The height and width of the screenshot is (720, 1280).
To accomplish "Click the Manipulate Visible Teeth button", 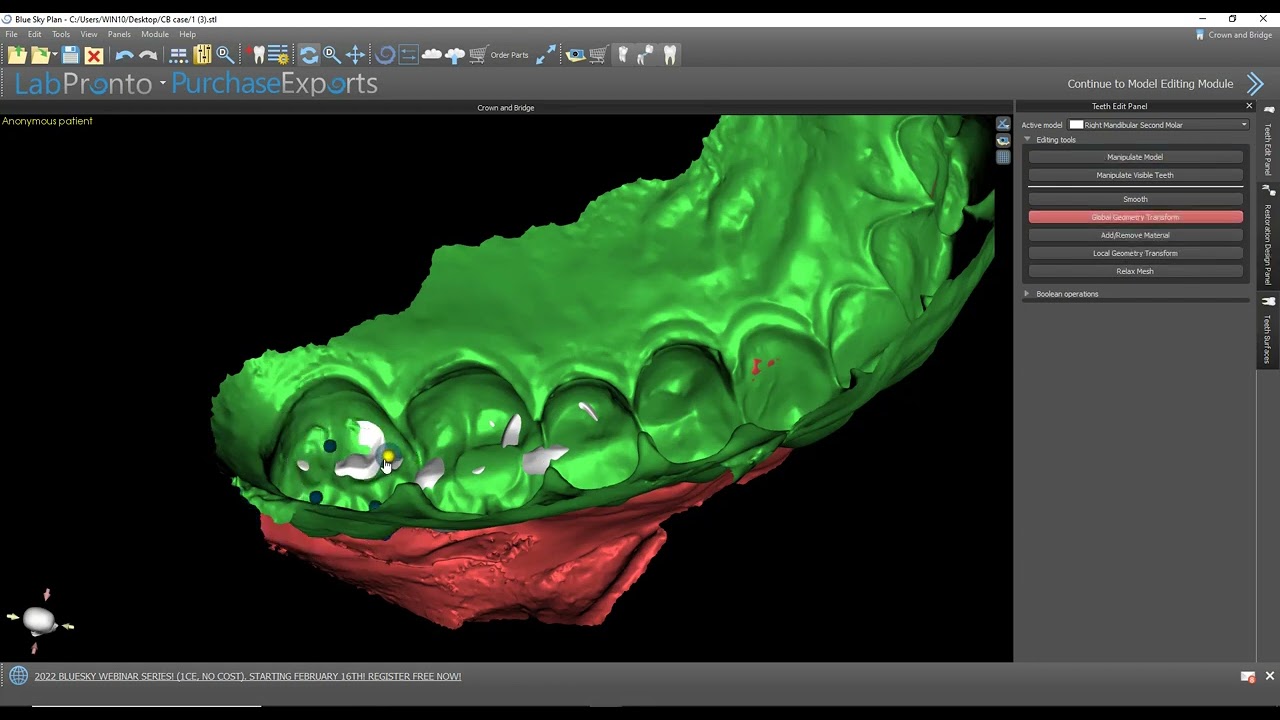I will pyautogui.click(x=1135, y=175).
